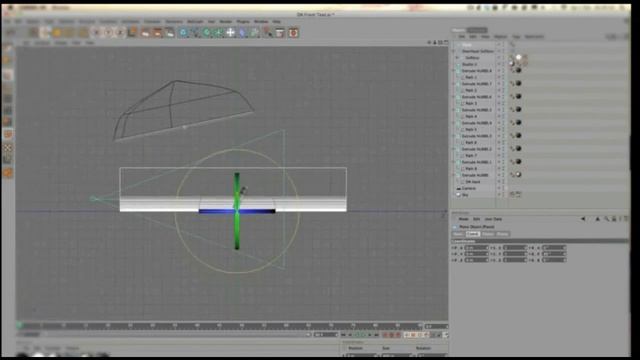Toggle the X-axis lock icon
This screenshot has width=640, height=360.
[x=96, y=32]
